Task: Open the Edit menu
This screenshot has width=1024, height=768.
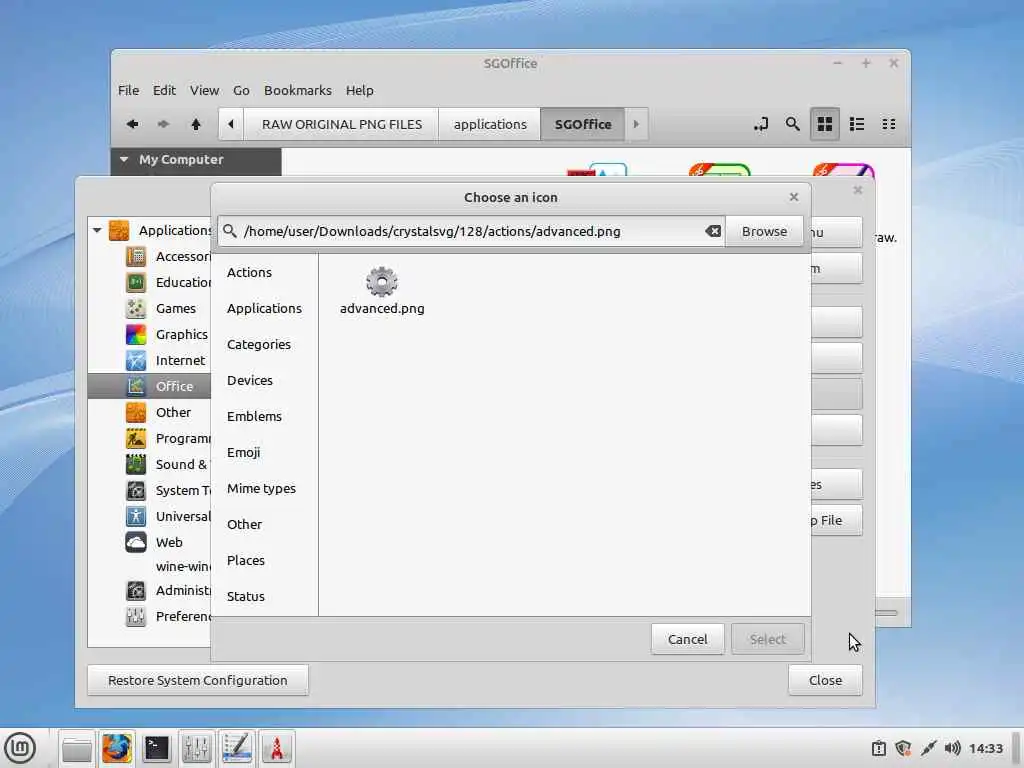Action: tap(164, 90)
